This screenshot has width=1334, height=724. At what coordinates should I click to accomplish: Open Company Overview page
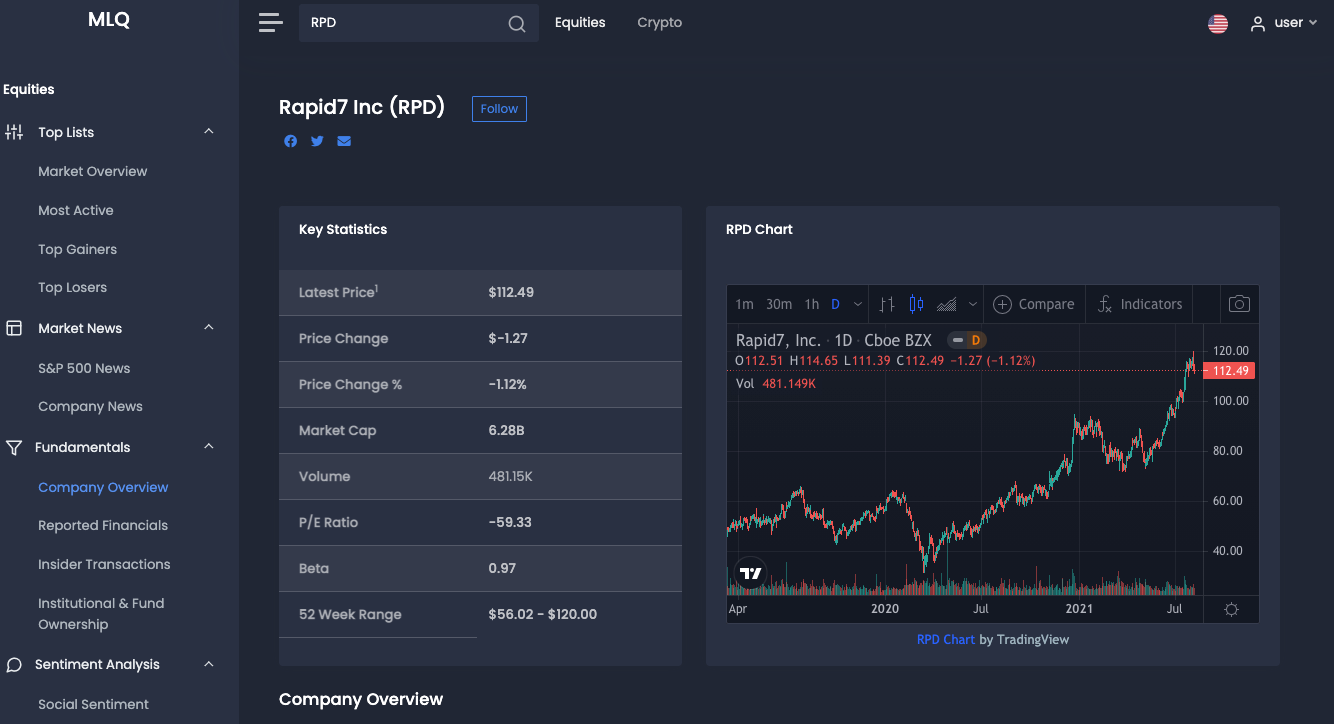104,487
